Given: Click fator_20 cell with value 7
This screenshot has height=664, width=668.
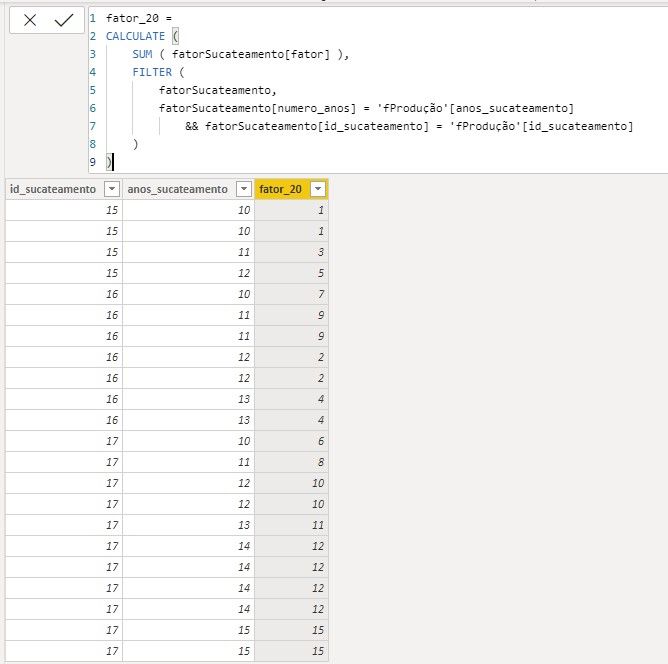Looking at the screenshot, I should [x=291, y=294].
